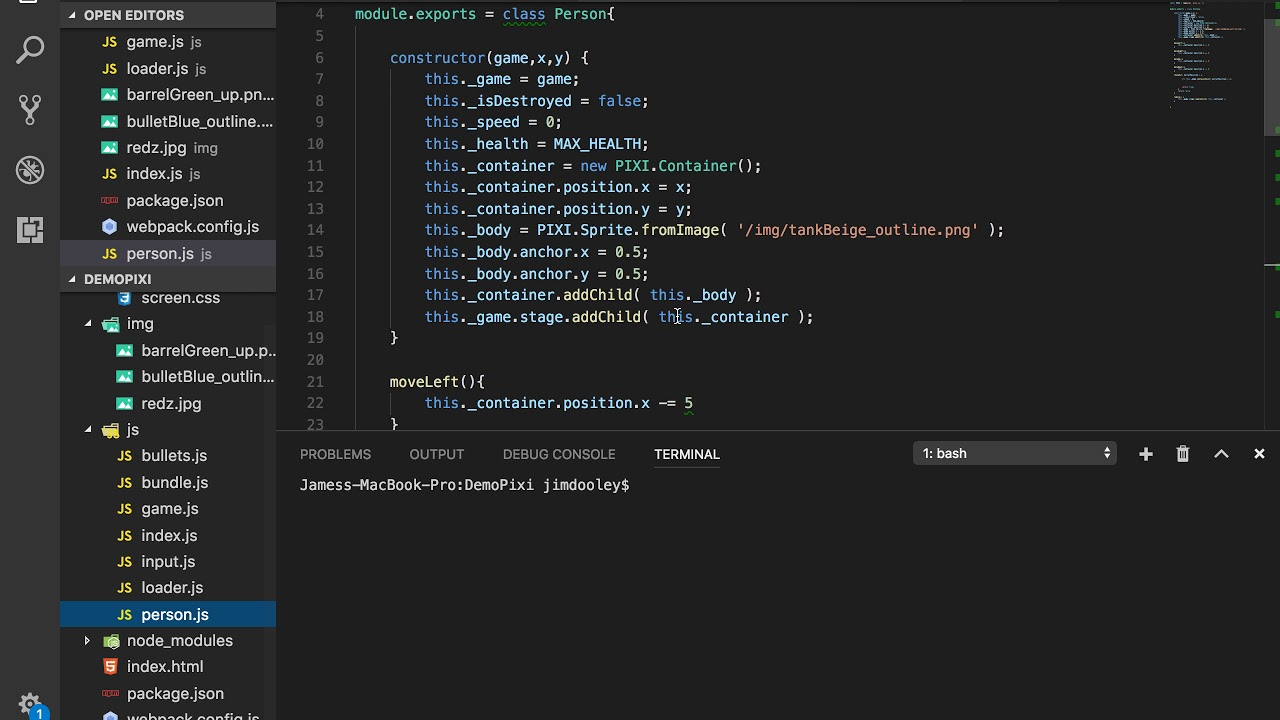Open the Manage settings gear
1280x720 pixels.
(30, 703)
